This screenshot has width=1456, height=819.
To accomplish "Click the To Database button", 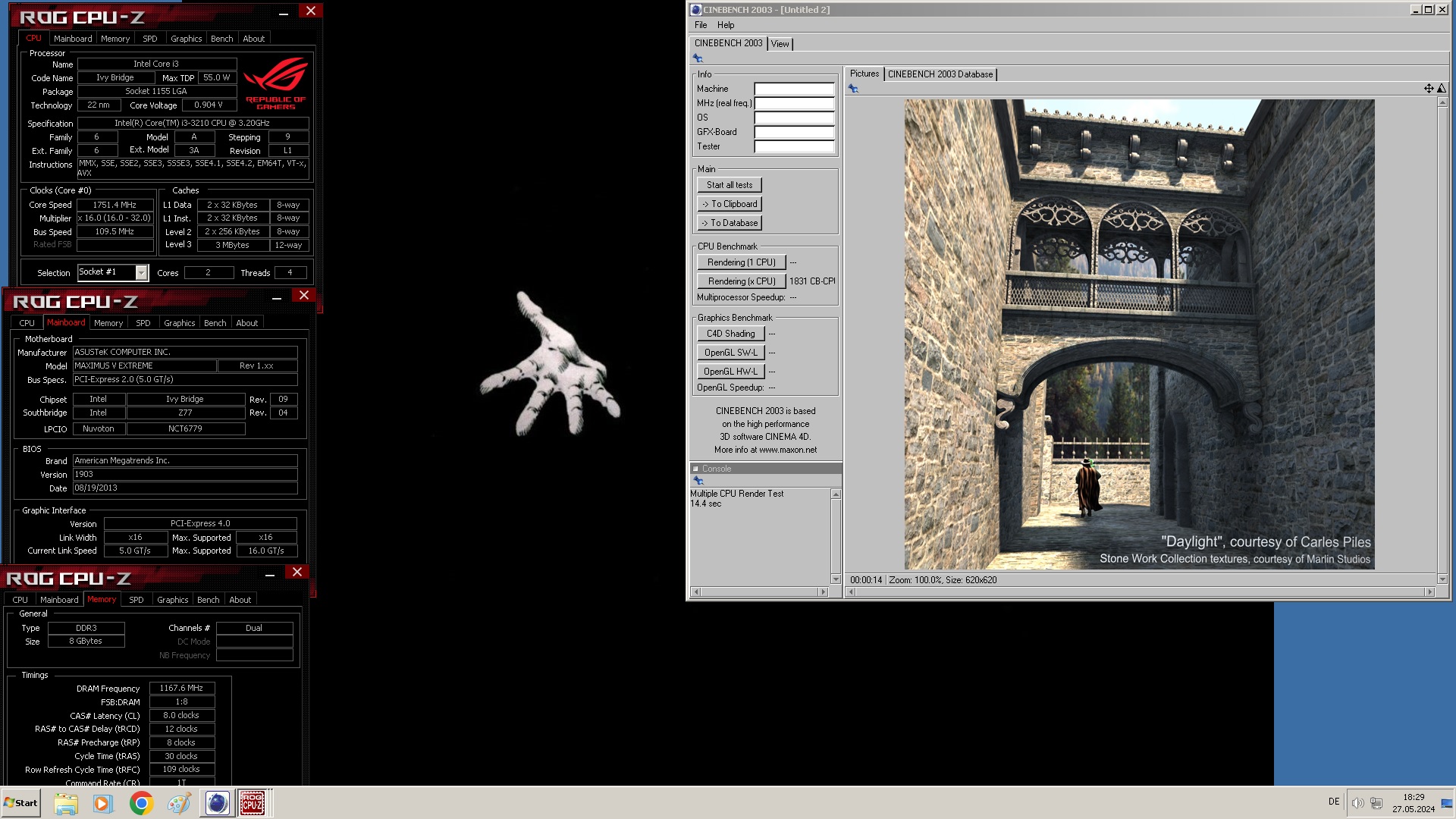I will click(x=730, y=223).
